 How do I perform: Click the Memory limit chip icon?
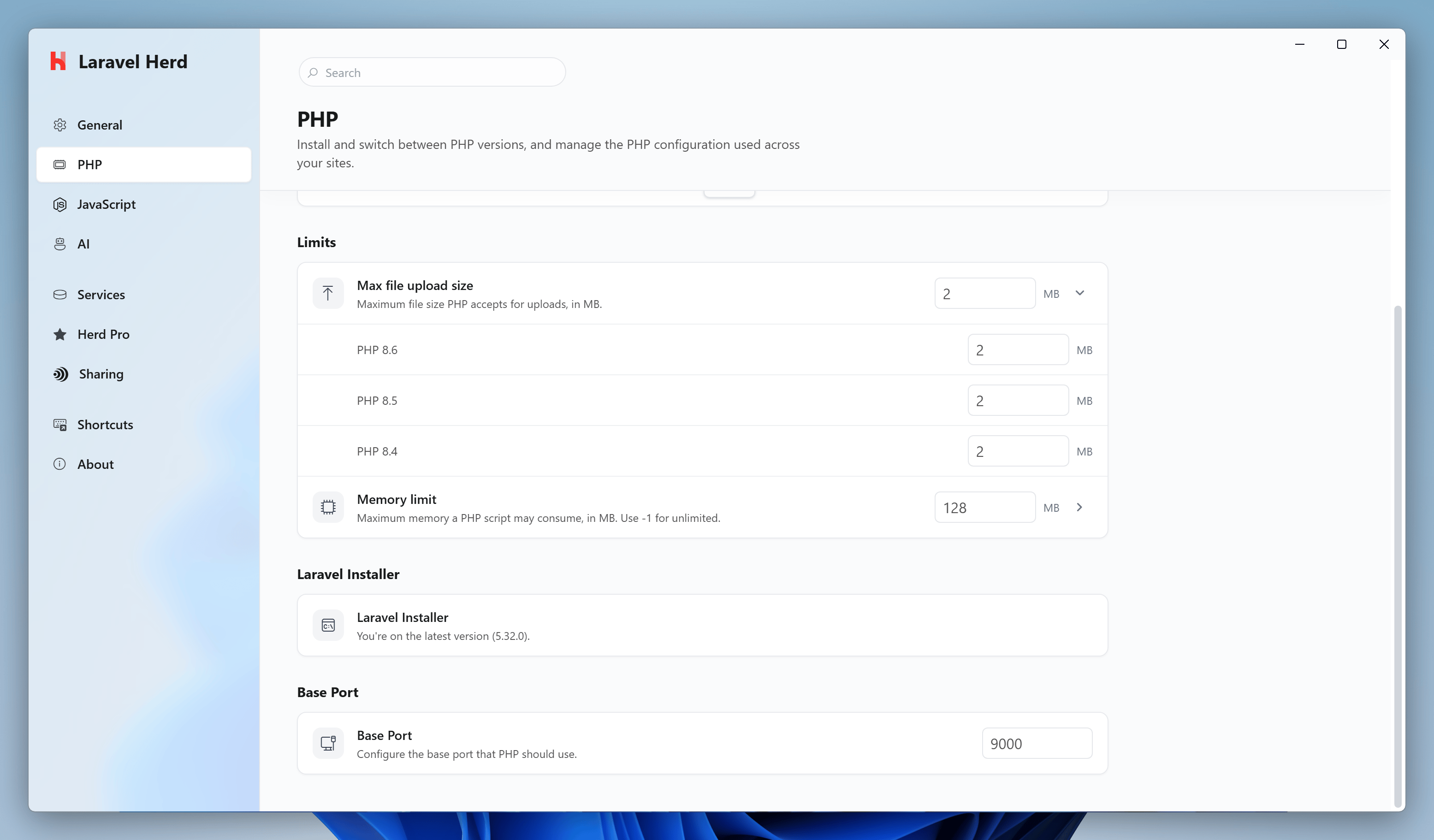[328, 507]
